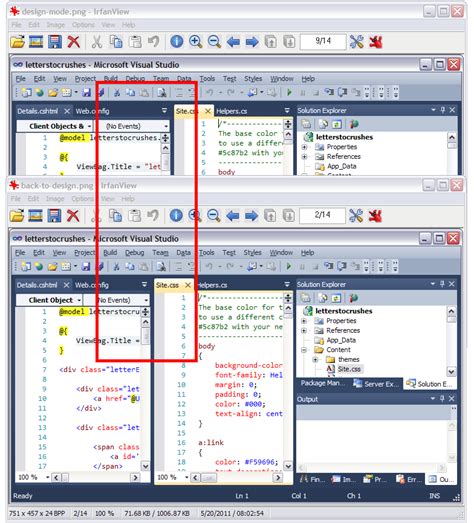The image size is (474, 523).
Task: Click Open folder icon in design-mode.png IrfanView toolbar
Action: coord(17,42)
